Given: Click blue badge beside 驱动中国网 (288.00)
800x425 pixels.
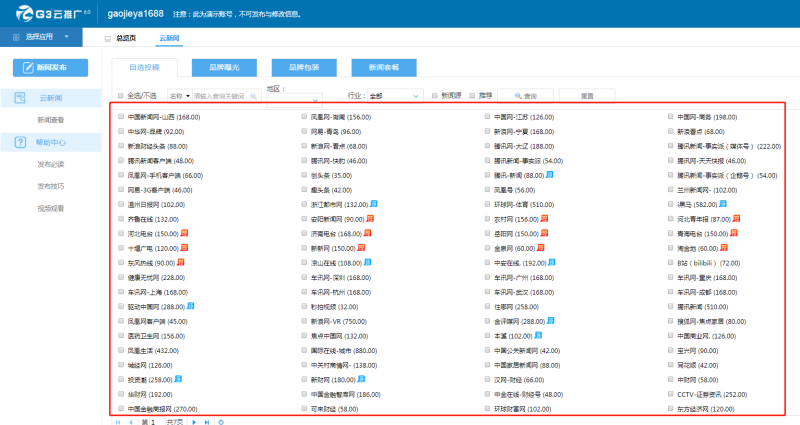Looking at the screenshot, I should point(190,306).
